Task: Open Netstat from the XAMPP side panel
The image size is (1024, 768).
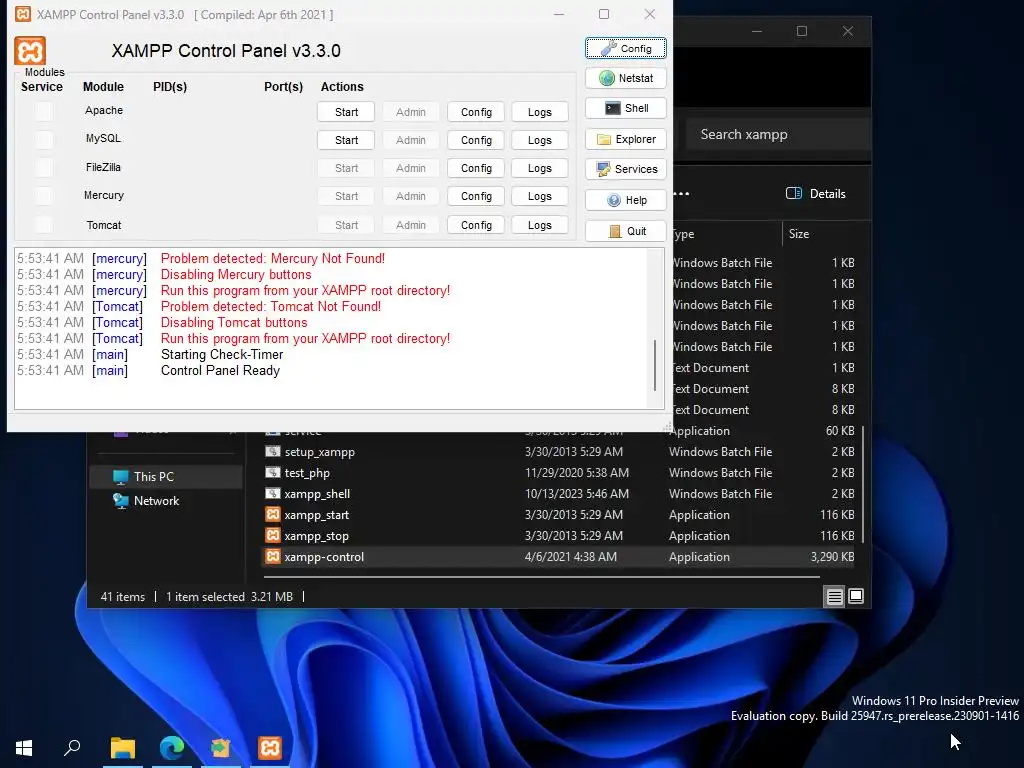Action: pos(625,78)
